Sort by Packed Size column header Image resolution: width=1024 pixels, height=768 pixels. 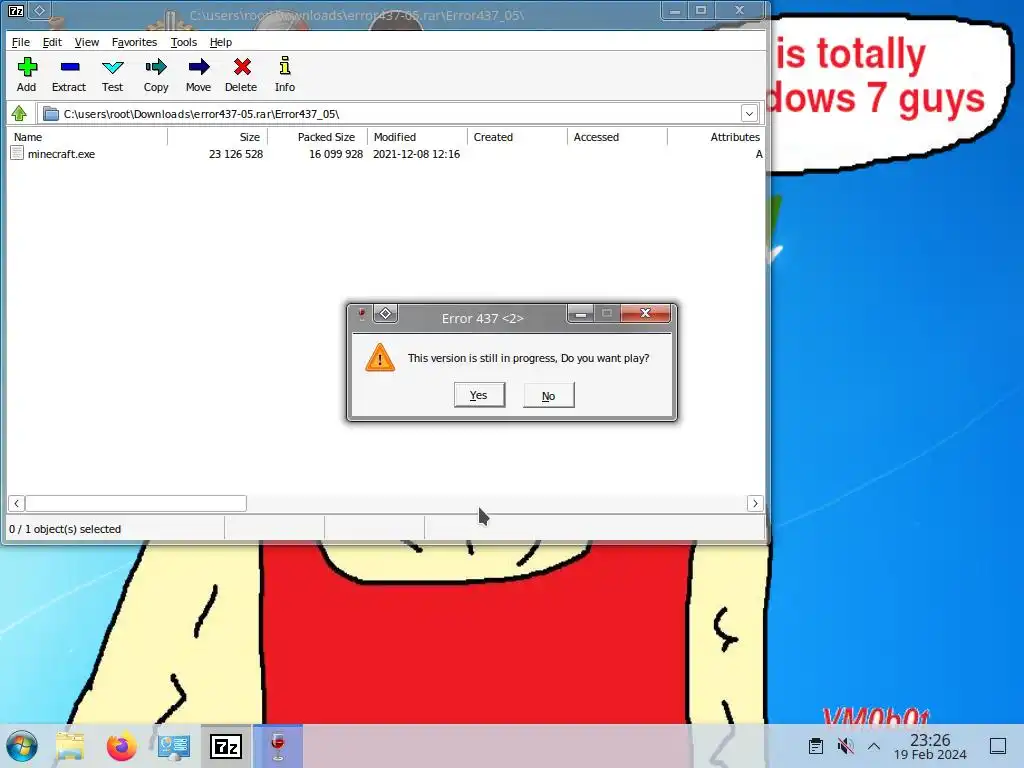click(318, 137)
